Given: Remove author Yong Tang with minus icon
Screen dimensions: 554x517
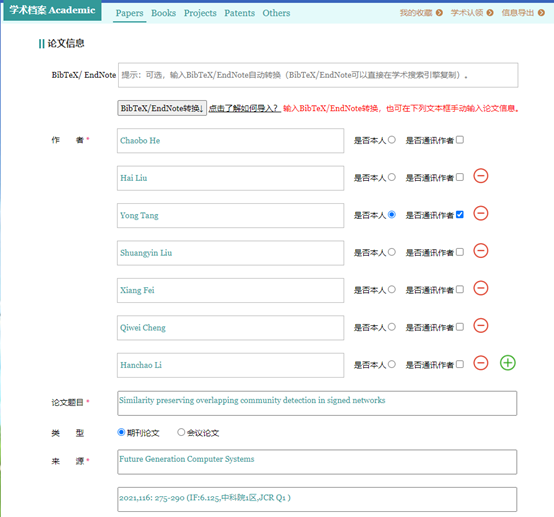Looking at the screenshot, I should coord(481,213).
